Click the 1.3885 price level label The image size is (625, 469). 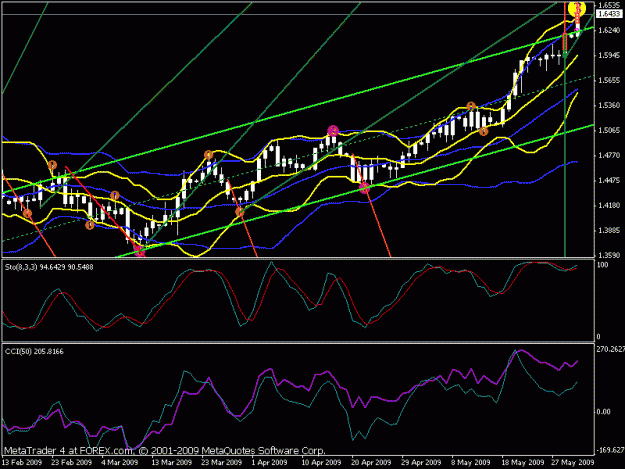coord(610,230)
